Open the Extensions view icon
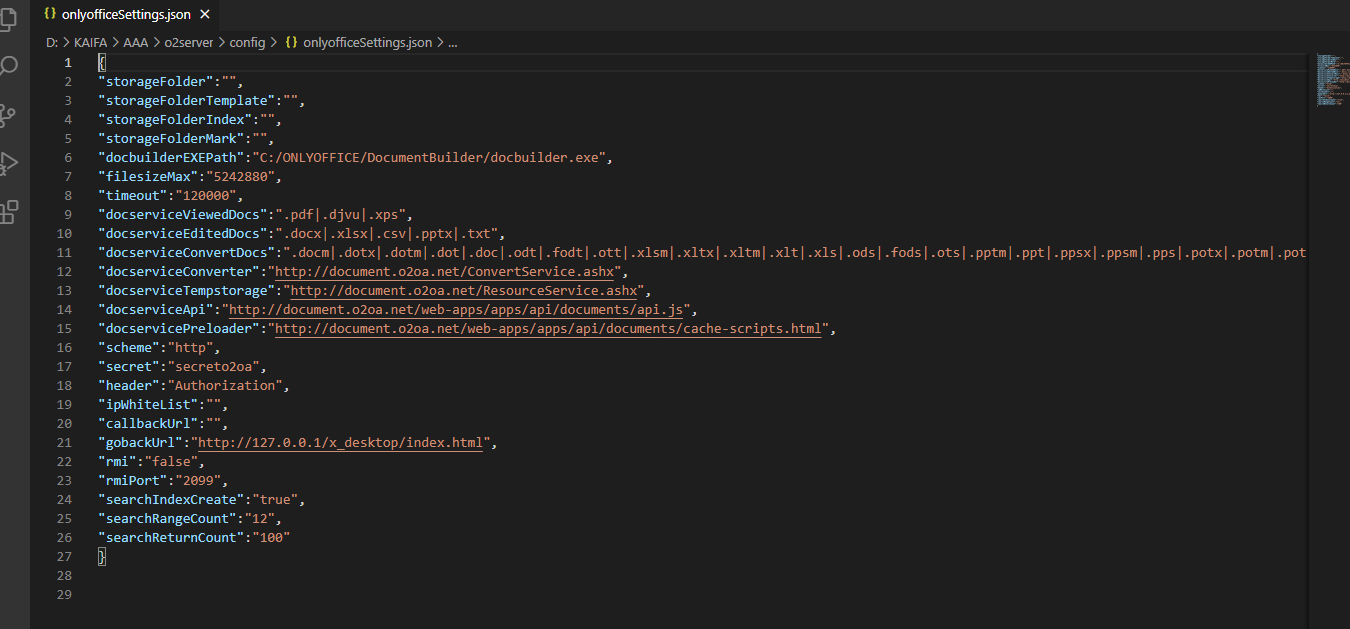Viewport: 1350px width, 629px height. (x=9, y=211)
